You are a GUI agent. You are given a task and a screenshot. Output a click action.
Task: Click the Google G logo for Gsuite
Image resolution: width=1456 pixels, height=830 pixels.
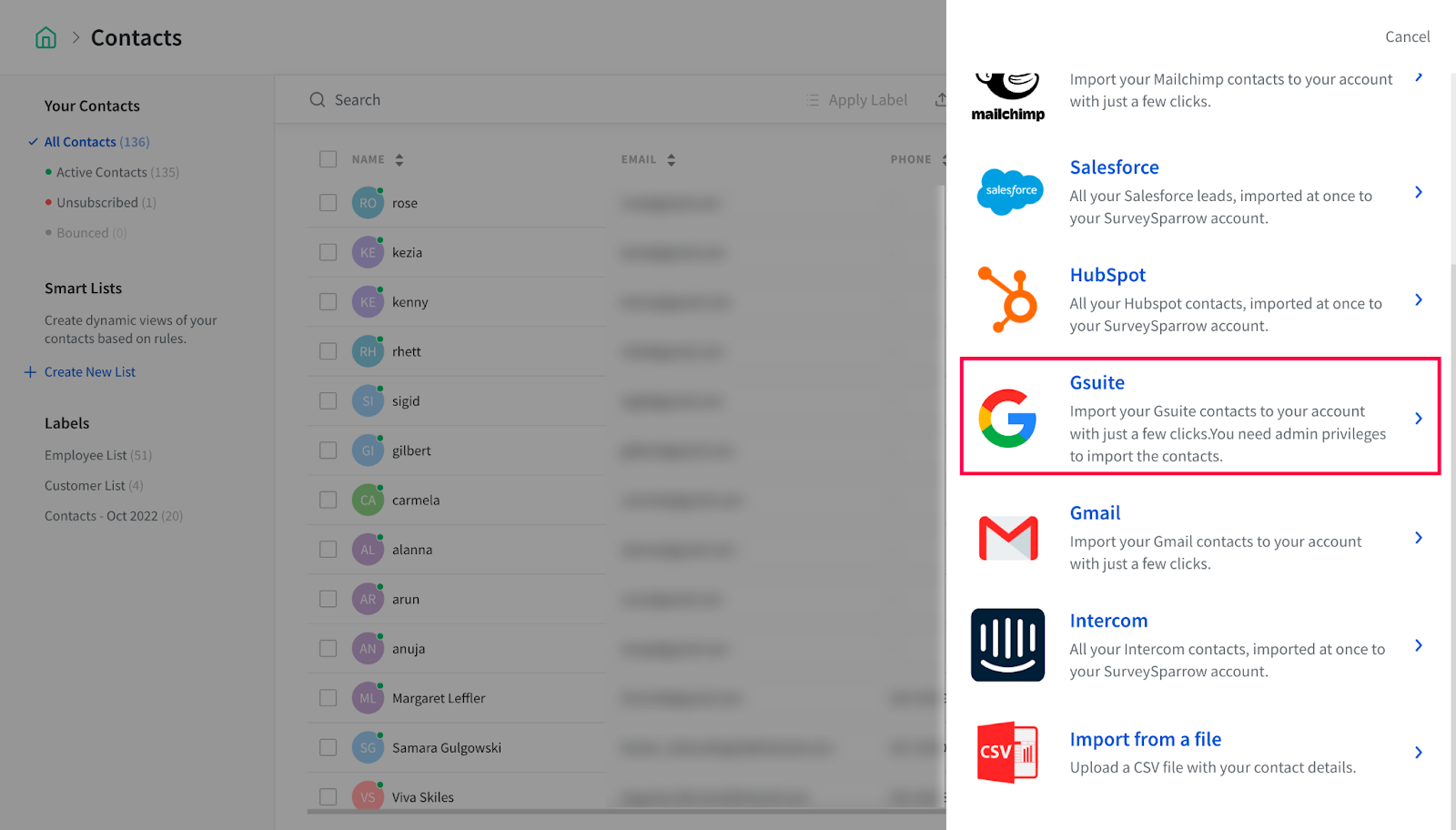point(1008,419)
